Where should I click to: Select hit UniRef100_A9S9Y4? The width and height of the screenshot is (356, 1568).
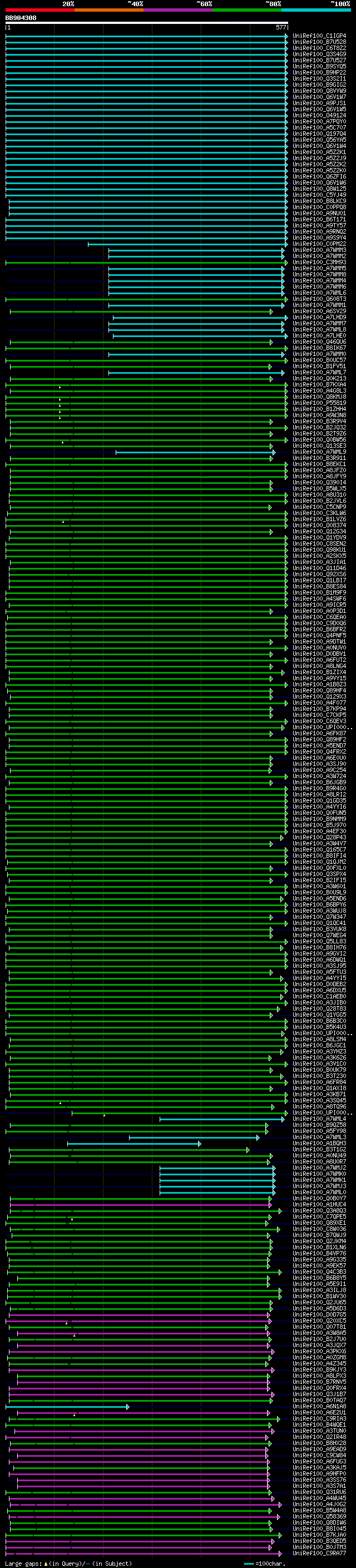pos(319,238)
